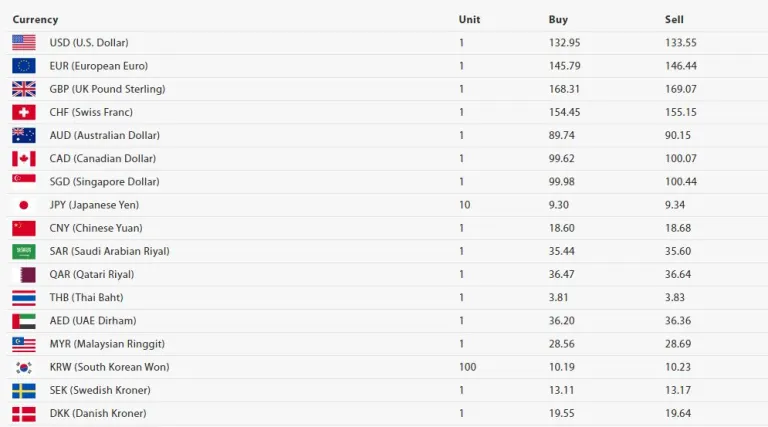768x427 pixels.
Task: Click the Australian flag icon
Action: (x=24, y=135)
